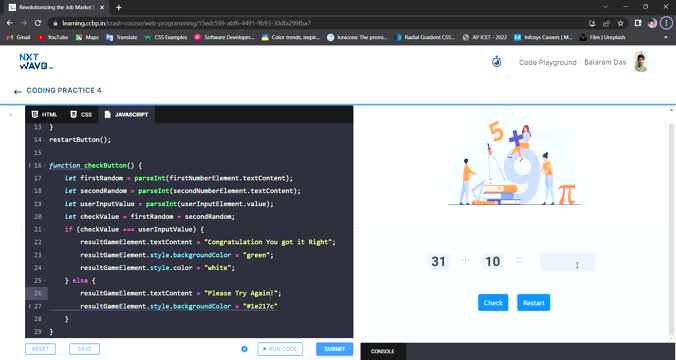Open the AP ICET - 2022 bookmark
Image resolution: width=676 pixels, height=360 pixels.
[x=485, y=38]
